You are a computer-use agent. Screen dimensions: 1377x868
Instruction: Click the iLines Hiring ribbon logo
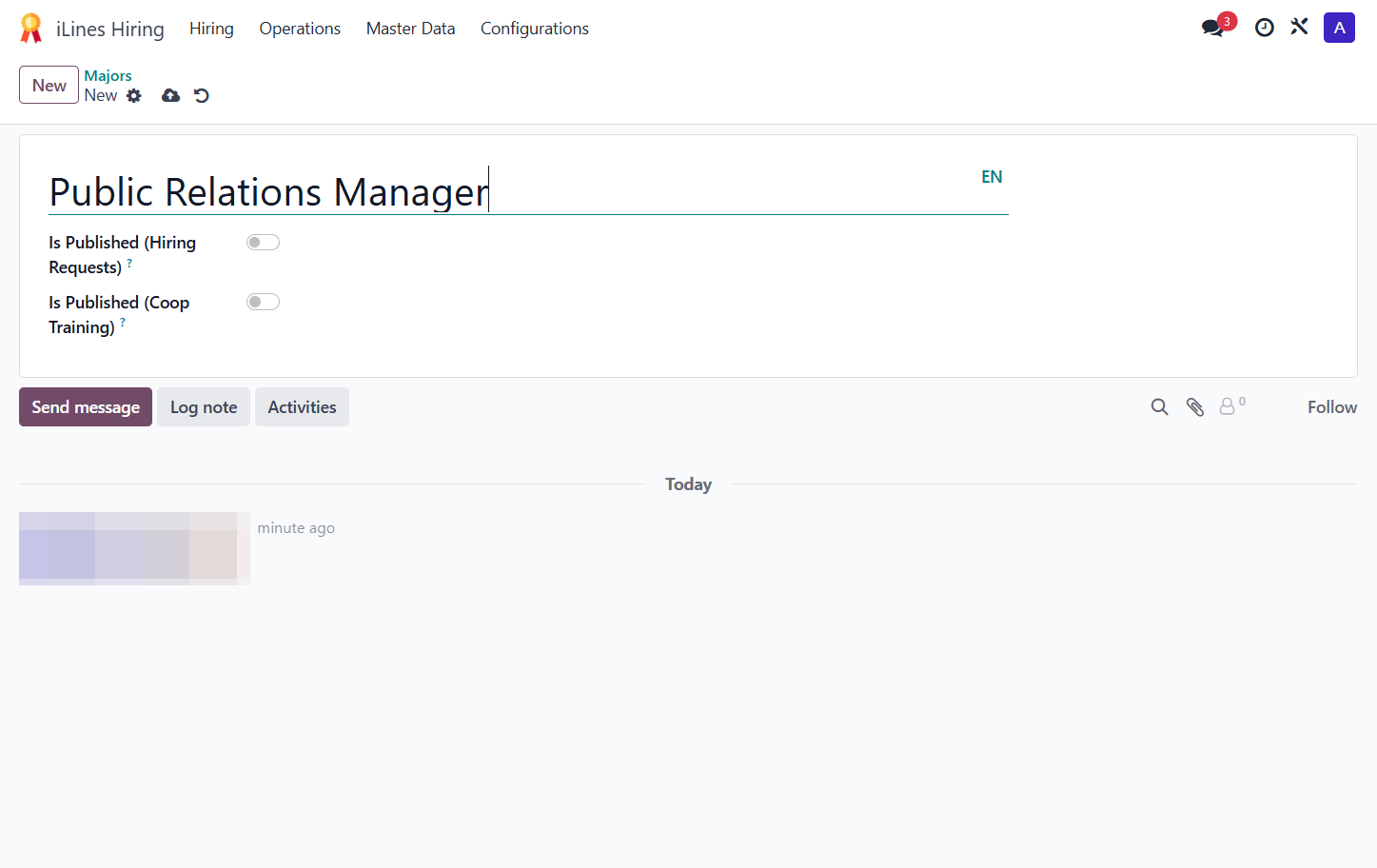click(31, 29)
